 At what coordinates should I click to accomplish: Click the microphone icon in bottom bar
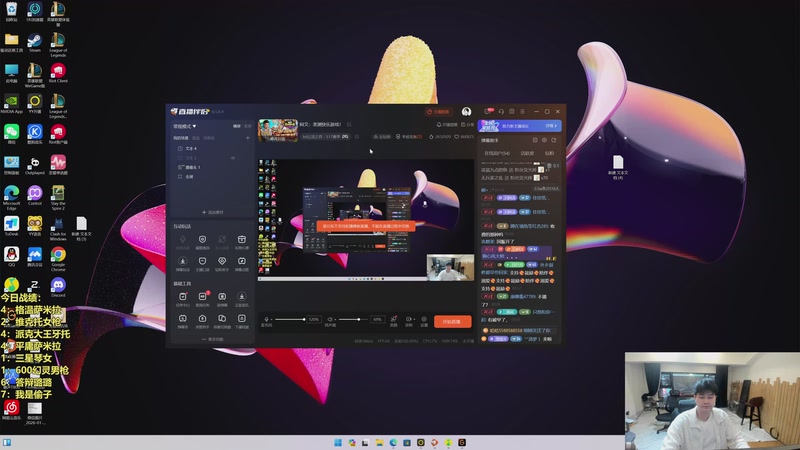coord(266,319)
